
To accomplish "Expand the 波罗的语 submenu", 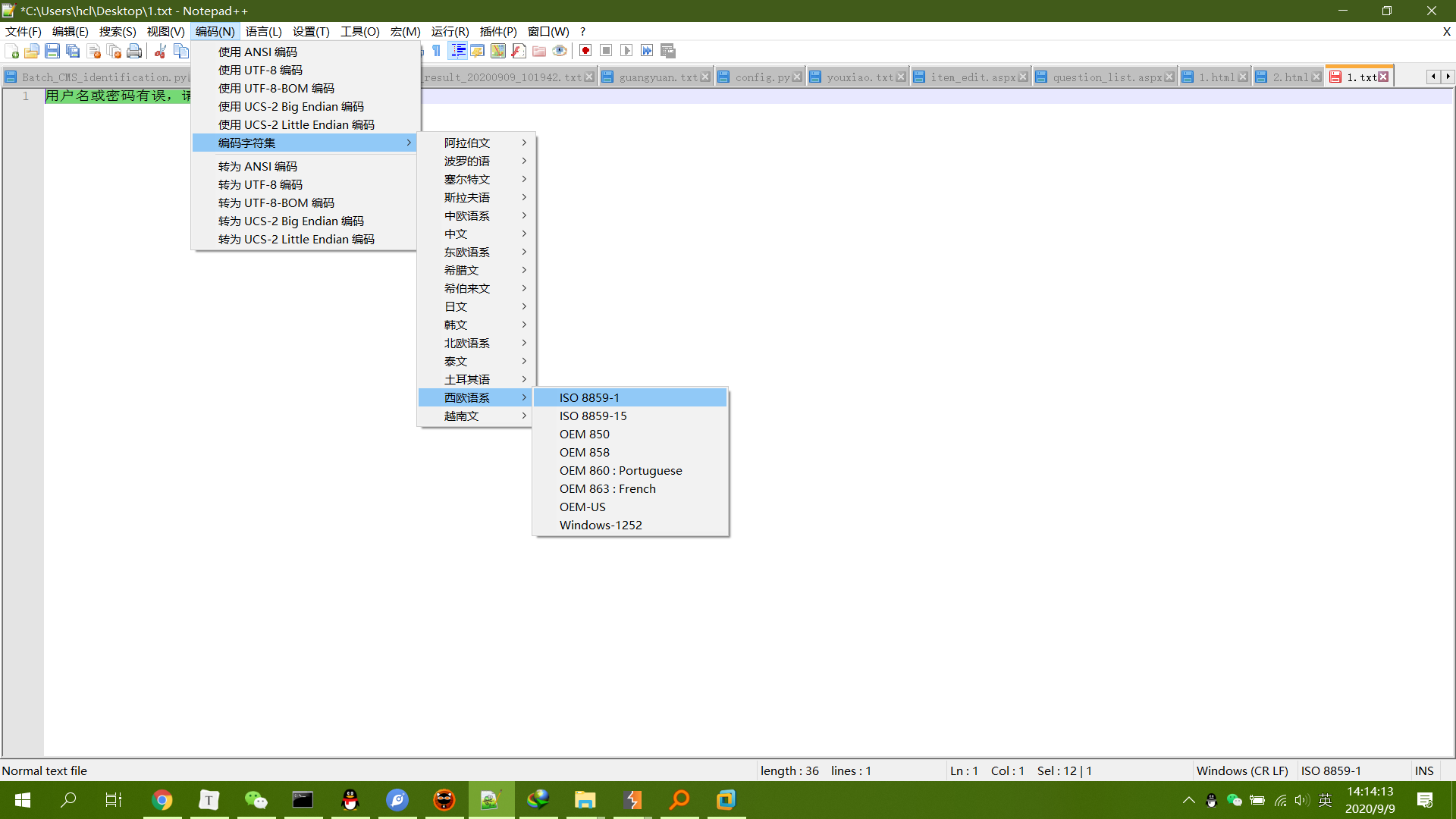I will [476, 161].
